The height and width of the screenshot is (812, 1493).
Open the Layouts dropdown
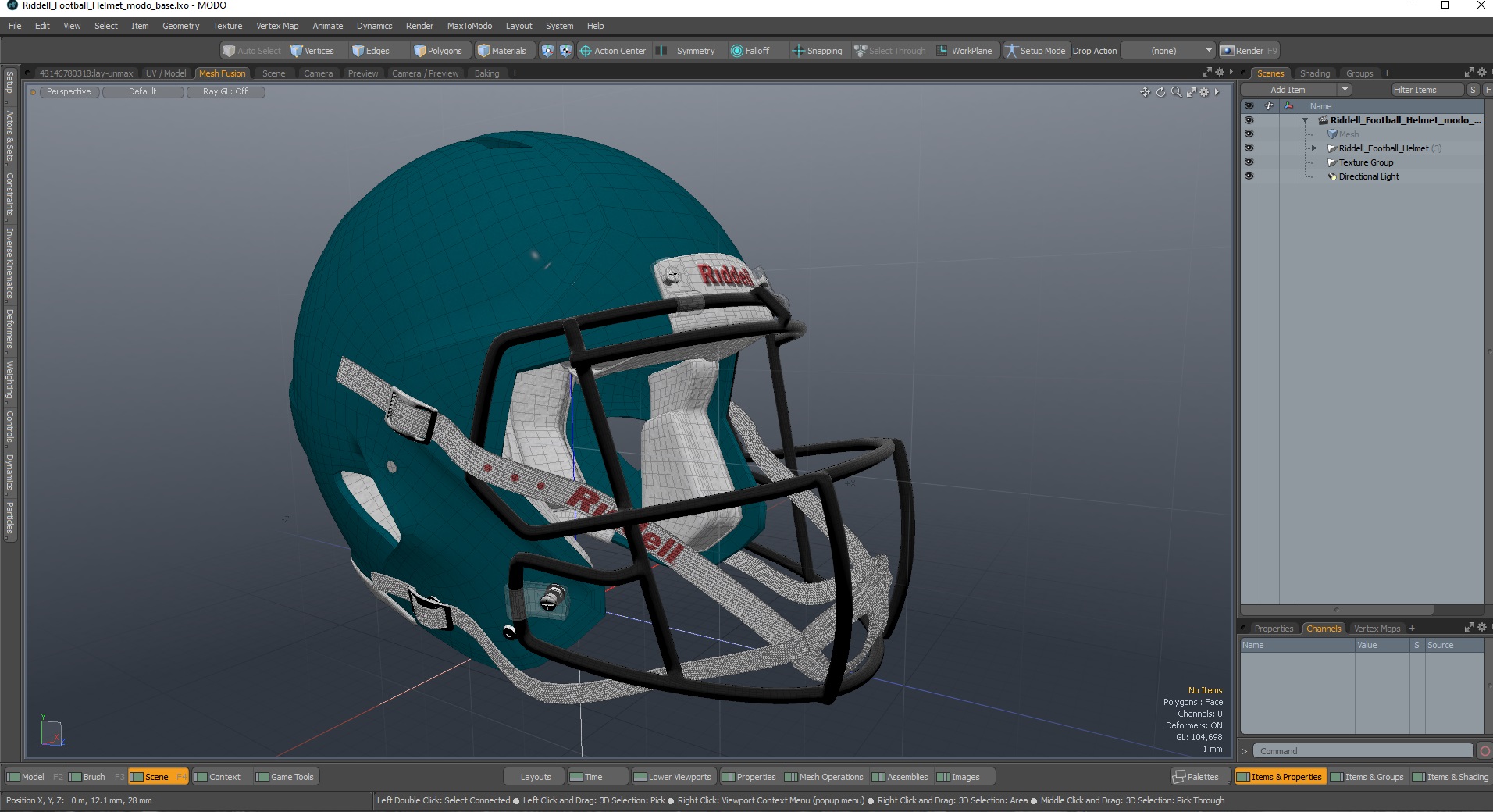coord(535,777)
